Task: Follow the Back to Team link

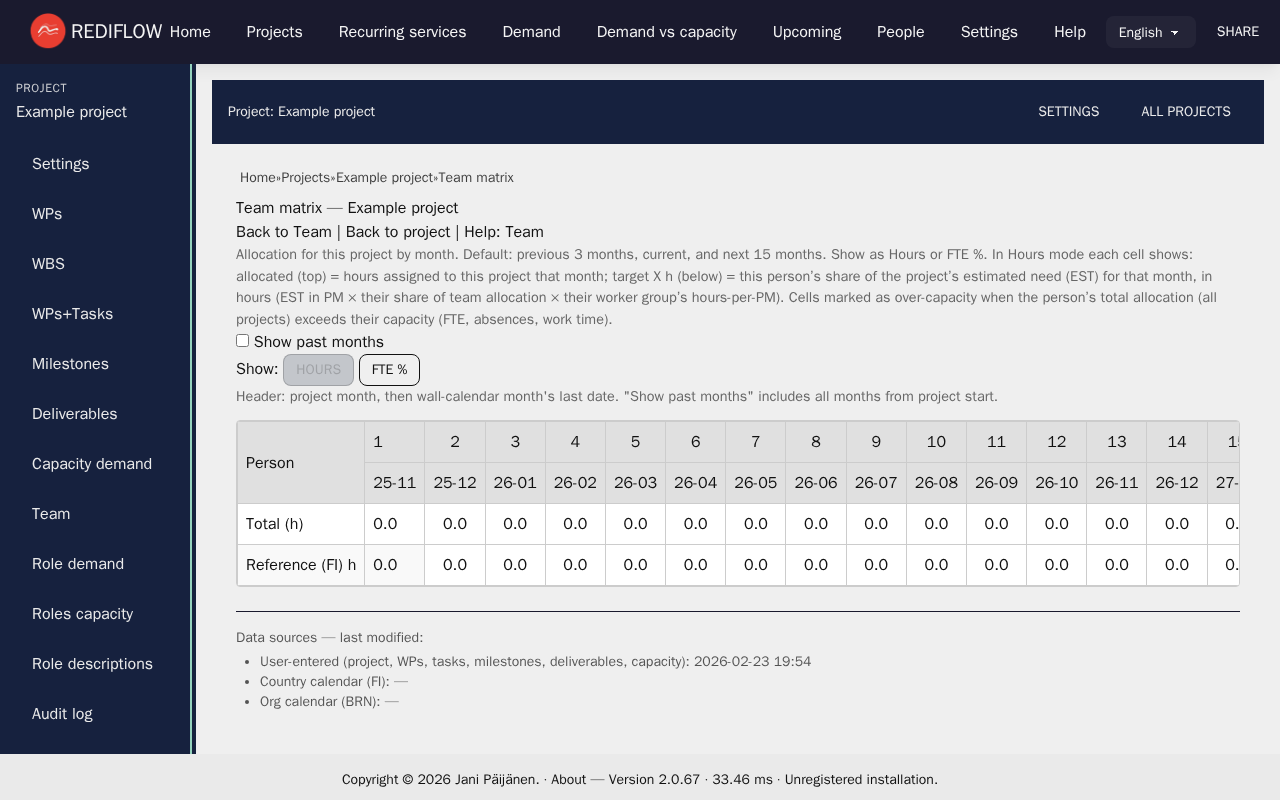Action: [284, 232]
